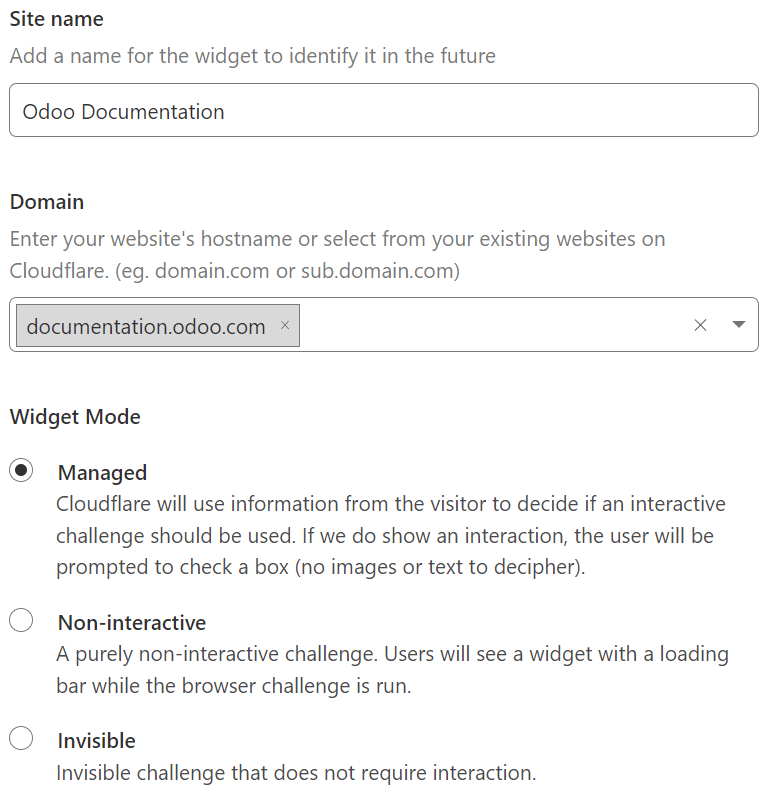Click the Non-interactive mode description text
This screenshot has height=794, width=769.
point(392,670)
